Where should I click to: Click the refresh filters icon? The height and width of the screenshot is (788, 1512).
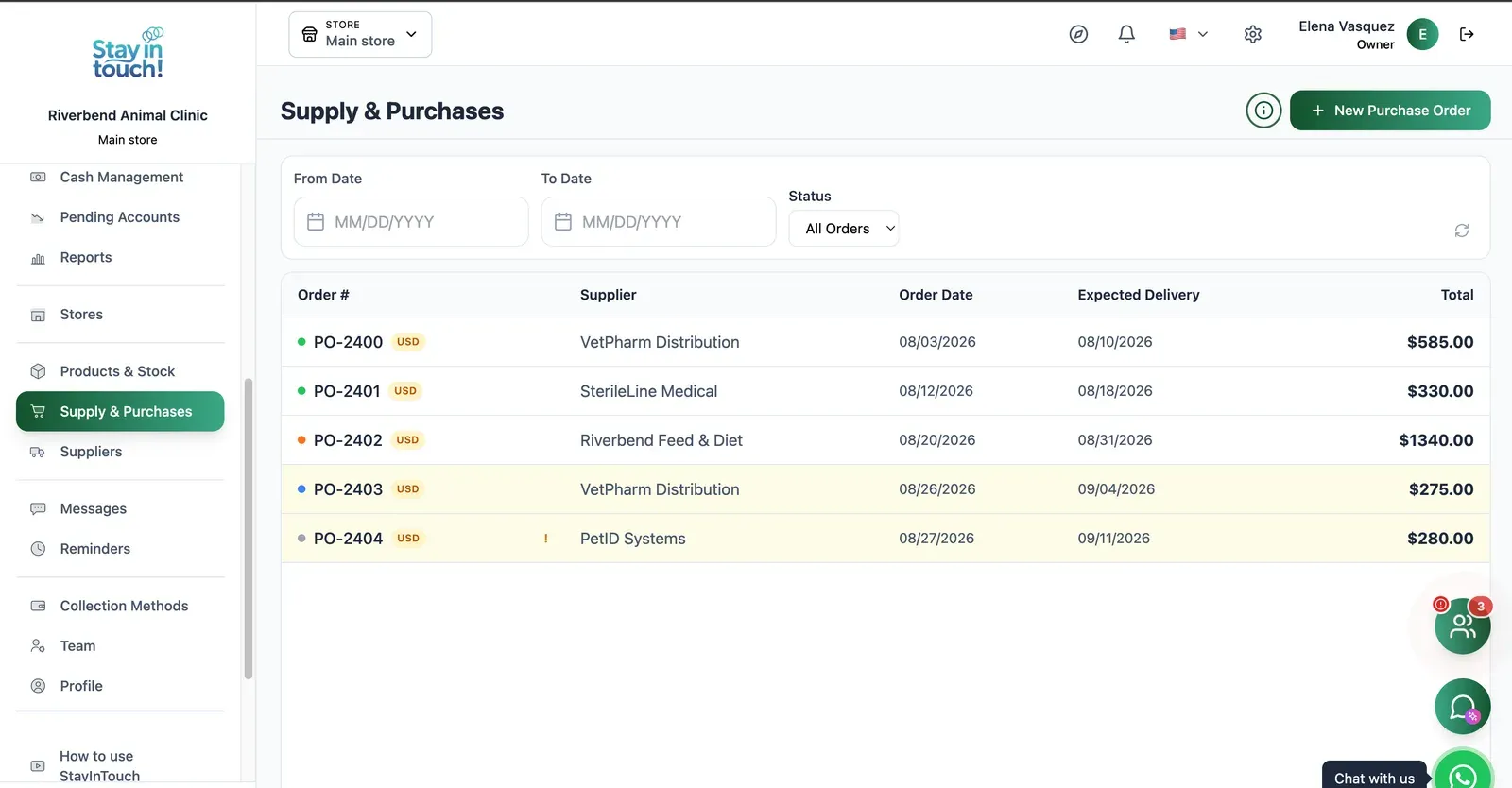(1462, 231)
